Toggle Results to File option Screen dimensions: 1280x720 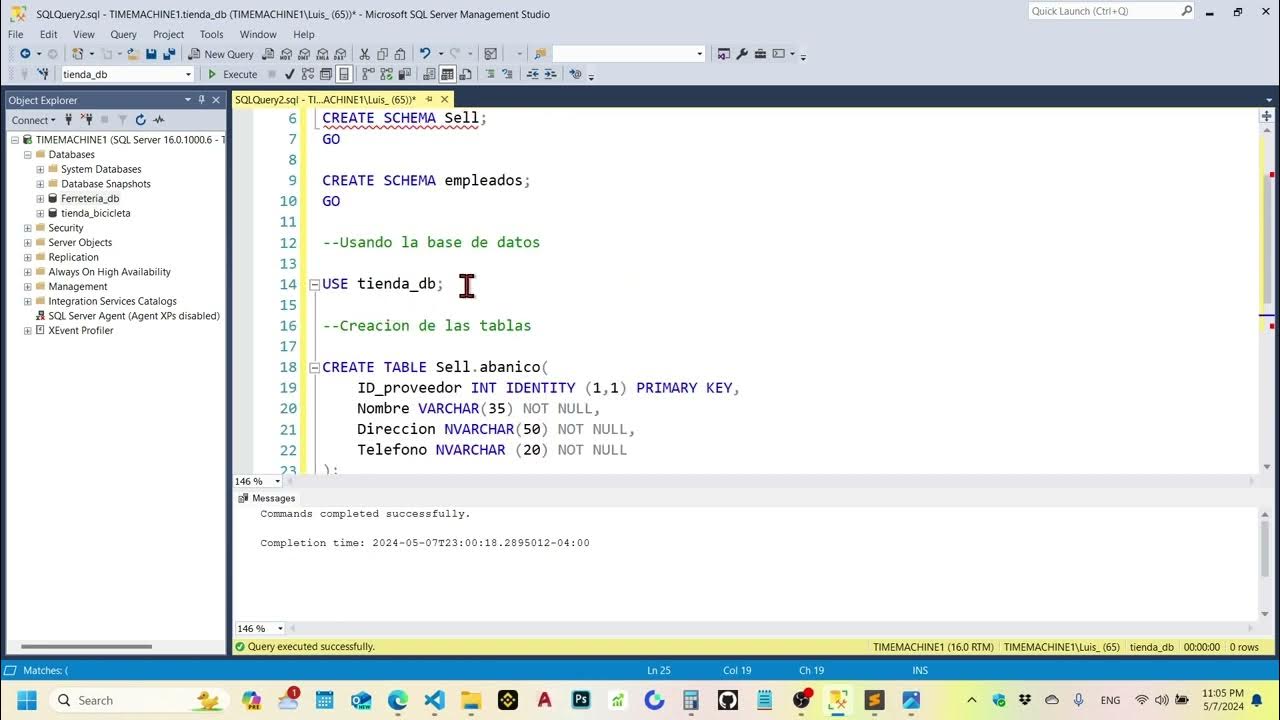465,74
